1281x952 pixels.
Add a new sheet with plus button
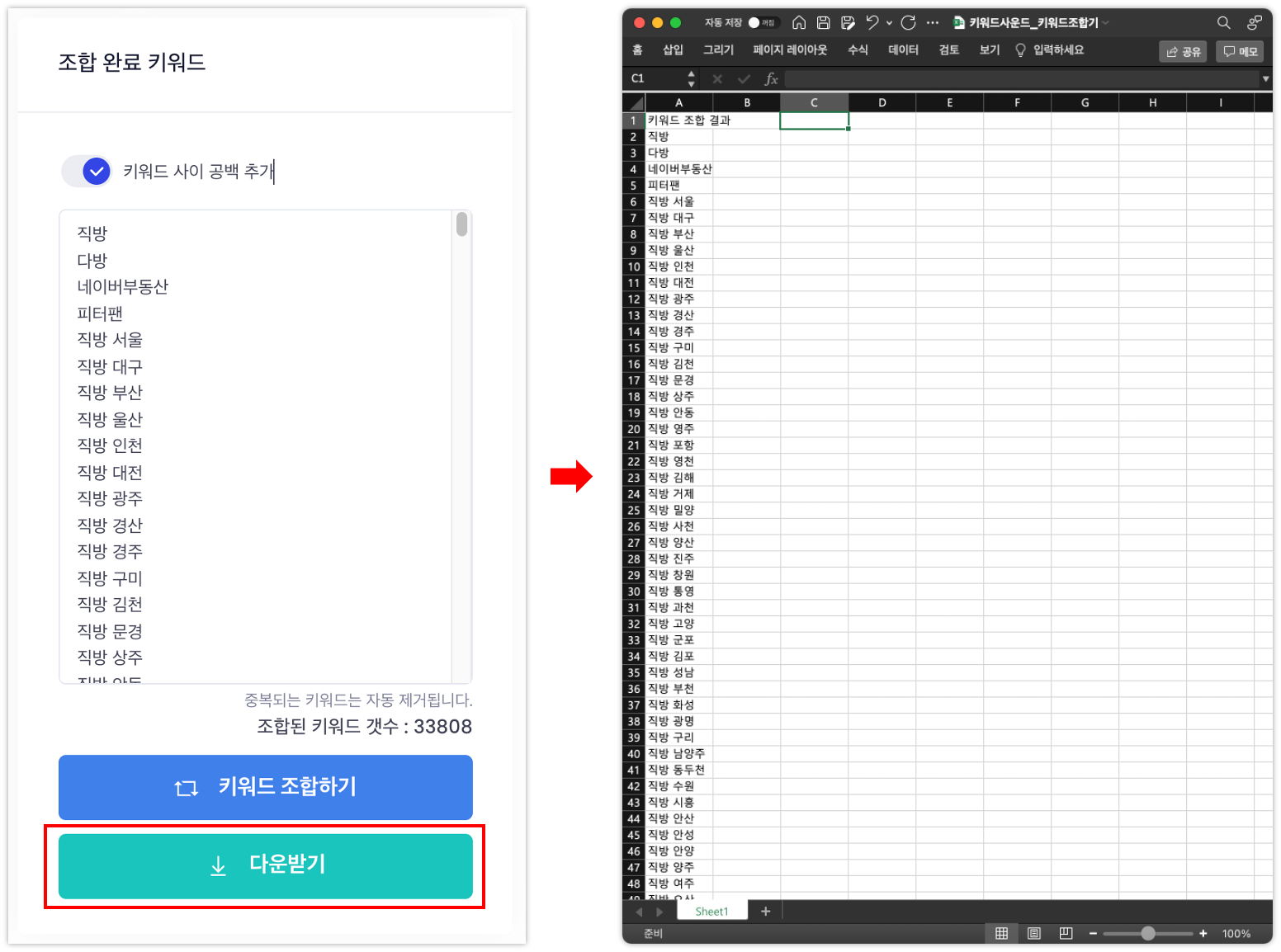765,911
